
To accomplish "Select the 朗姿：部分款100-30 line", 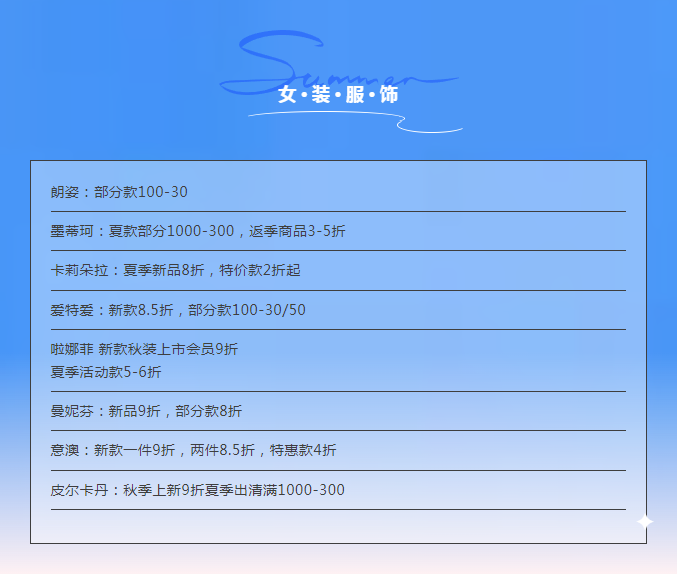I will (119, 192).
